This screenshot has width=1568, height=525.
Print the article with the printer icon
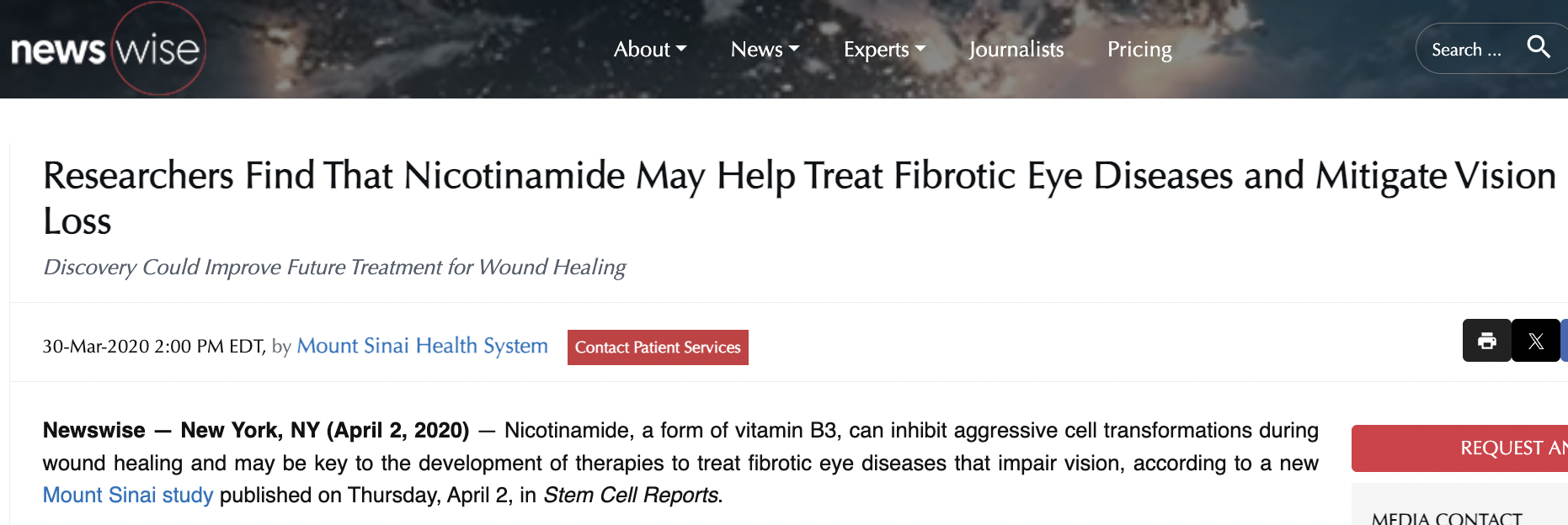[1486, 341]
